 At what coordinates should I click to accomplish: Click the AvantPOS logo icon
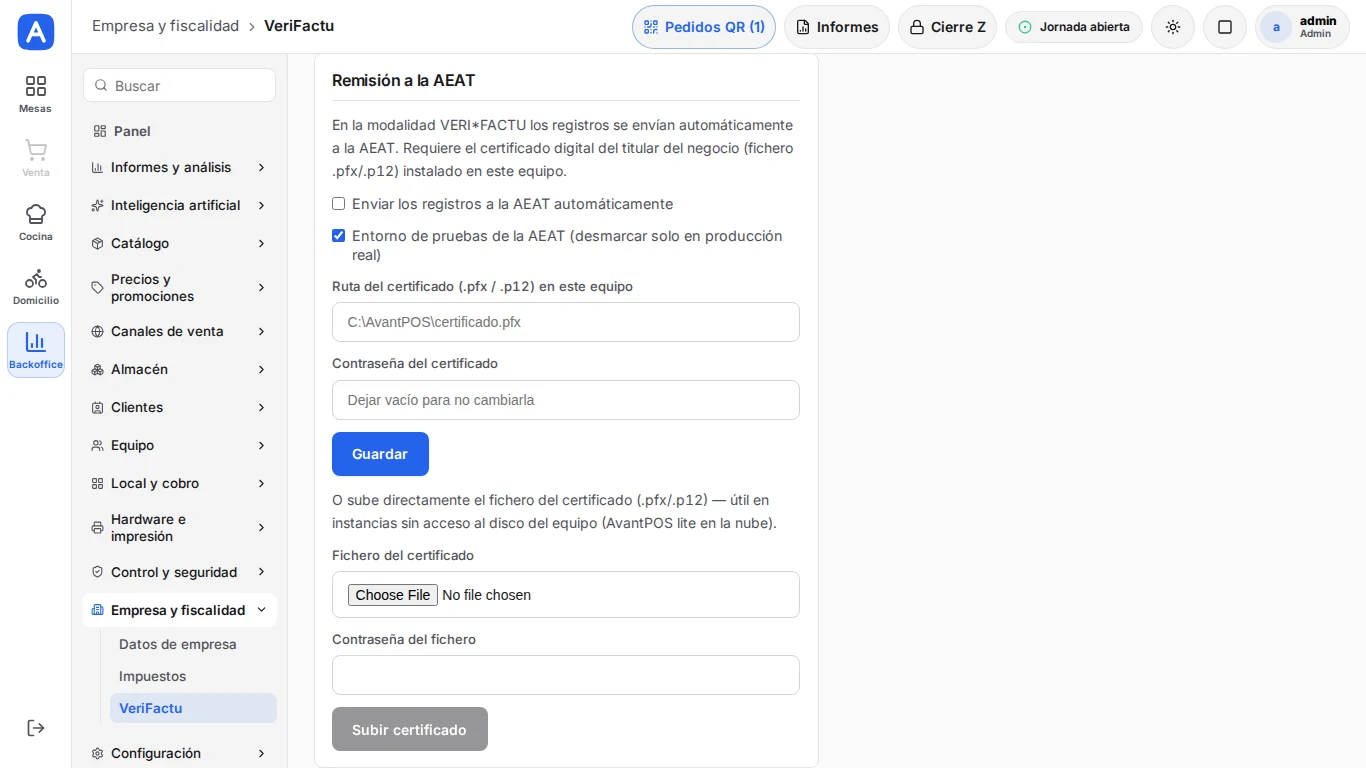point(36,32)
